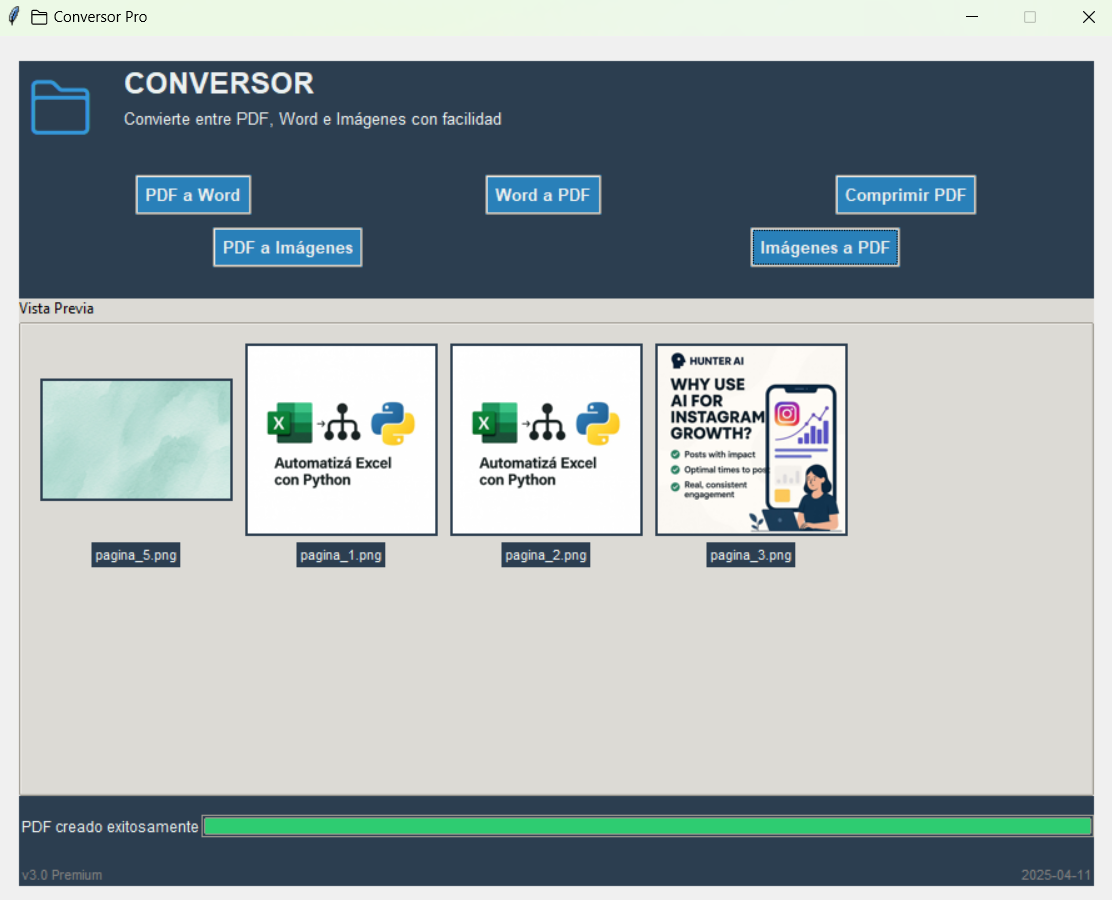Click the Imágenes a PDF button
The height and width of the screenshot is (900, 1112).
coord(825,248)
